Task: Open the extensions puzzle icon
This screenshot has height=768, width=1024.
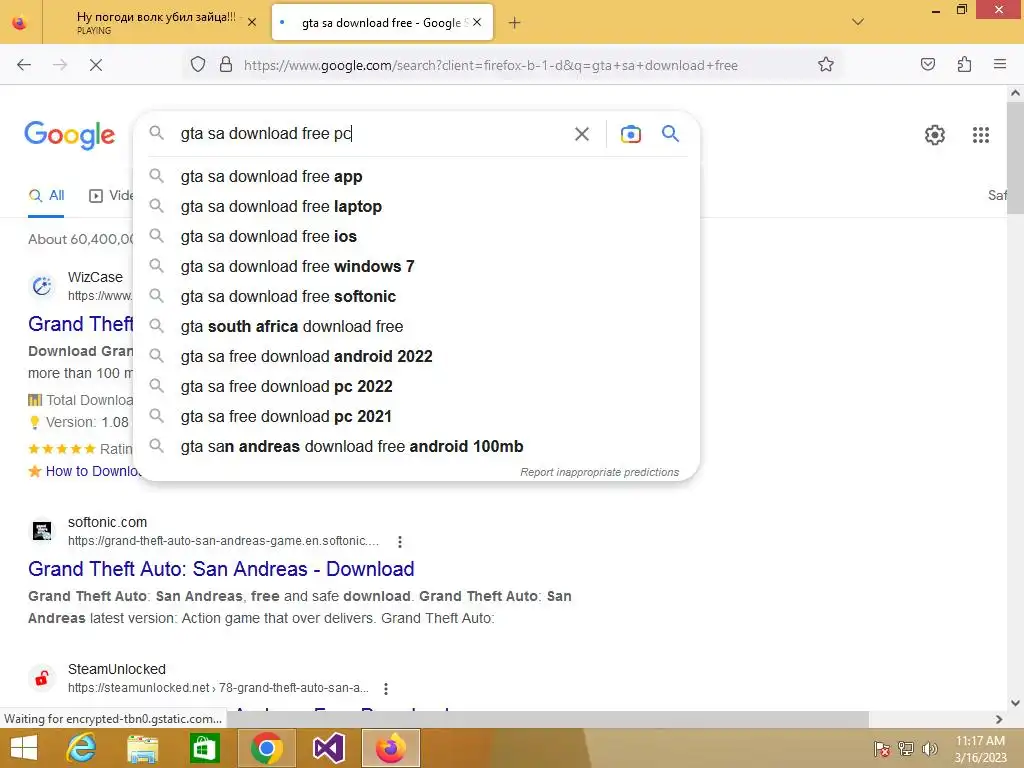Action: click(x=964, y=65)
